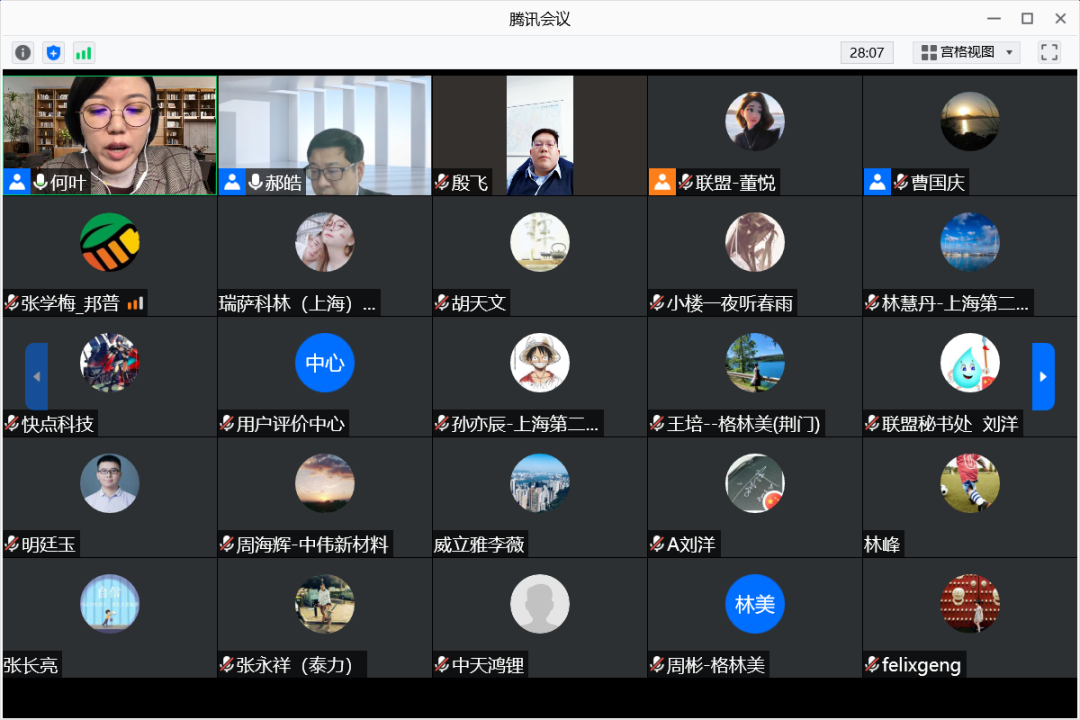This screenshot has height=720, width=1080.
Task: Click the name label 威立雅李薇
Action: click(x=479, y=544)
